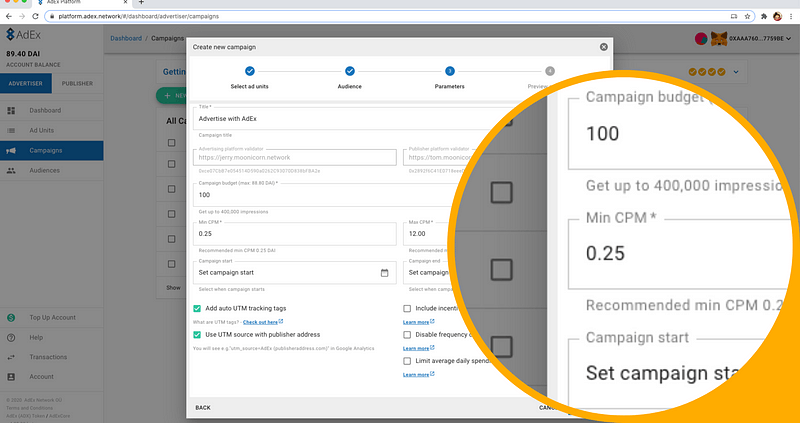
Task: Close the AdEx Platform browser tab
Action: (x=126, y=3)
